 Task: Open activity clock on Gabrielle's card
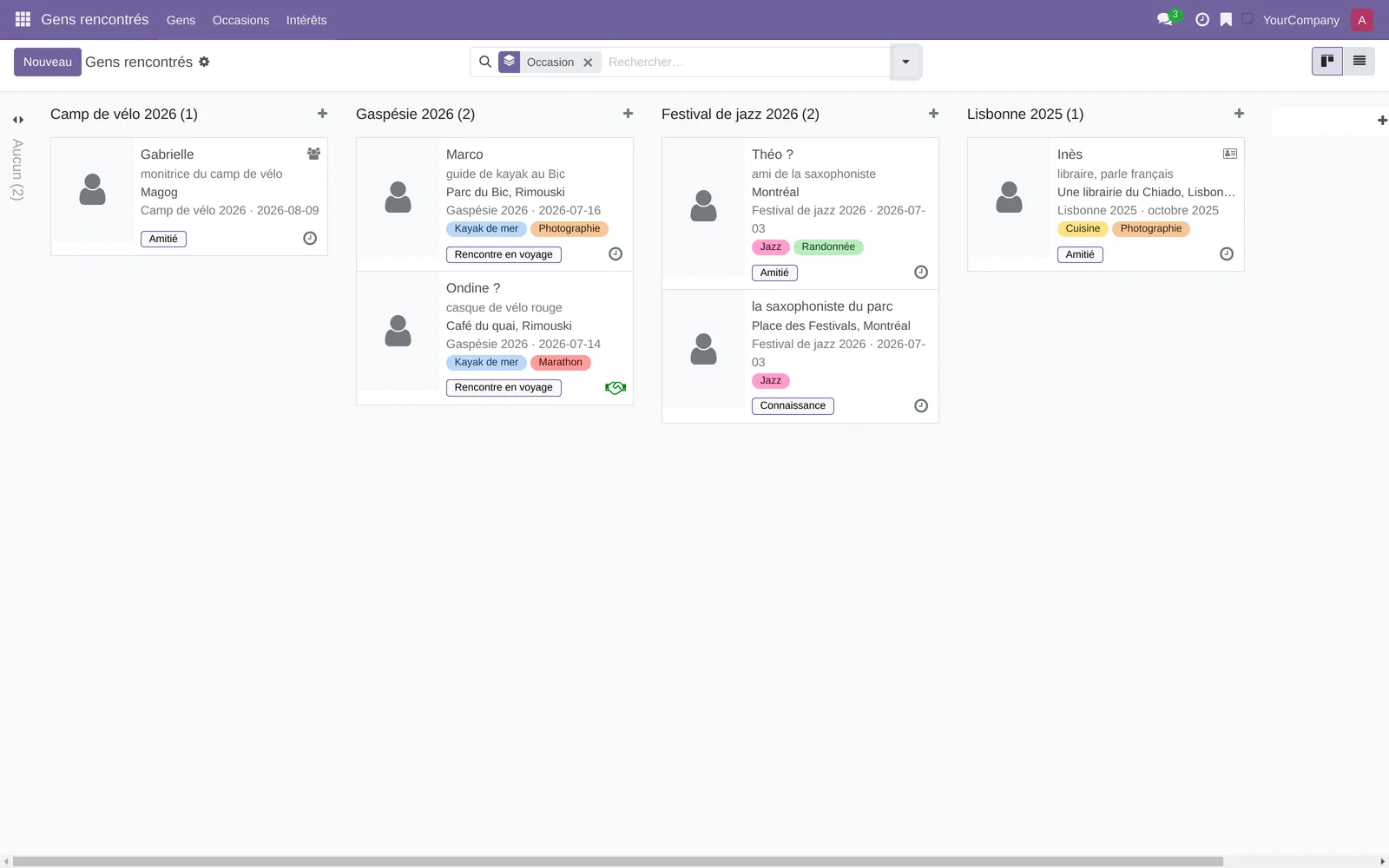pos(310,238)
